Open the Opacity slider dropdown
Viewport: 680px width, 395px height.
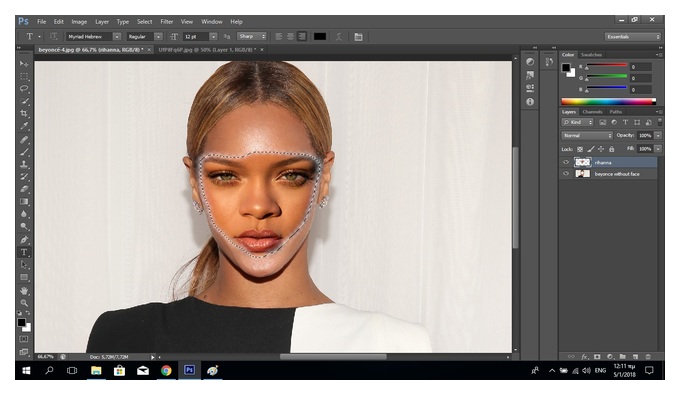(x=658, y=136)
